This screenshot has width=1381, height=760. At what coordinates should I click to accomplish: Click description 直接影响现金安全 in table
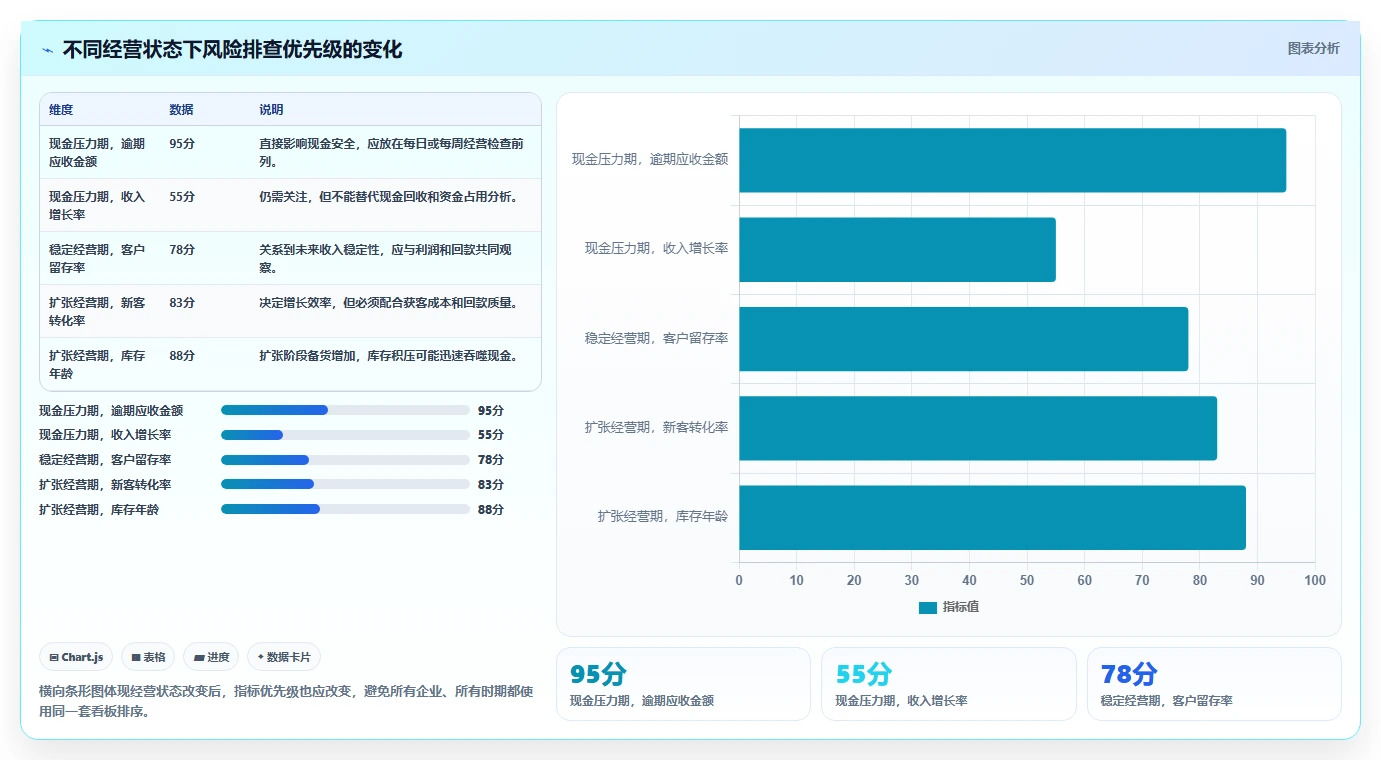pyautogui.click(x=391, y=152)
